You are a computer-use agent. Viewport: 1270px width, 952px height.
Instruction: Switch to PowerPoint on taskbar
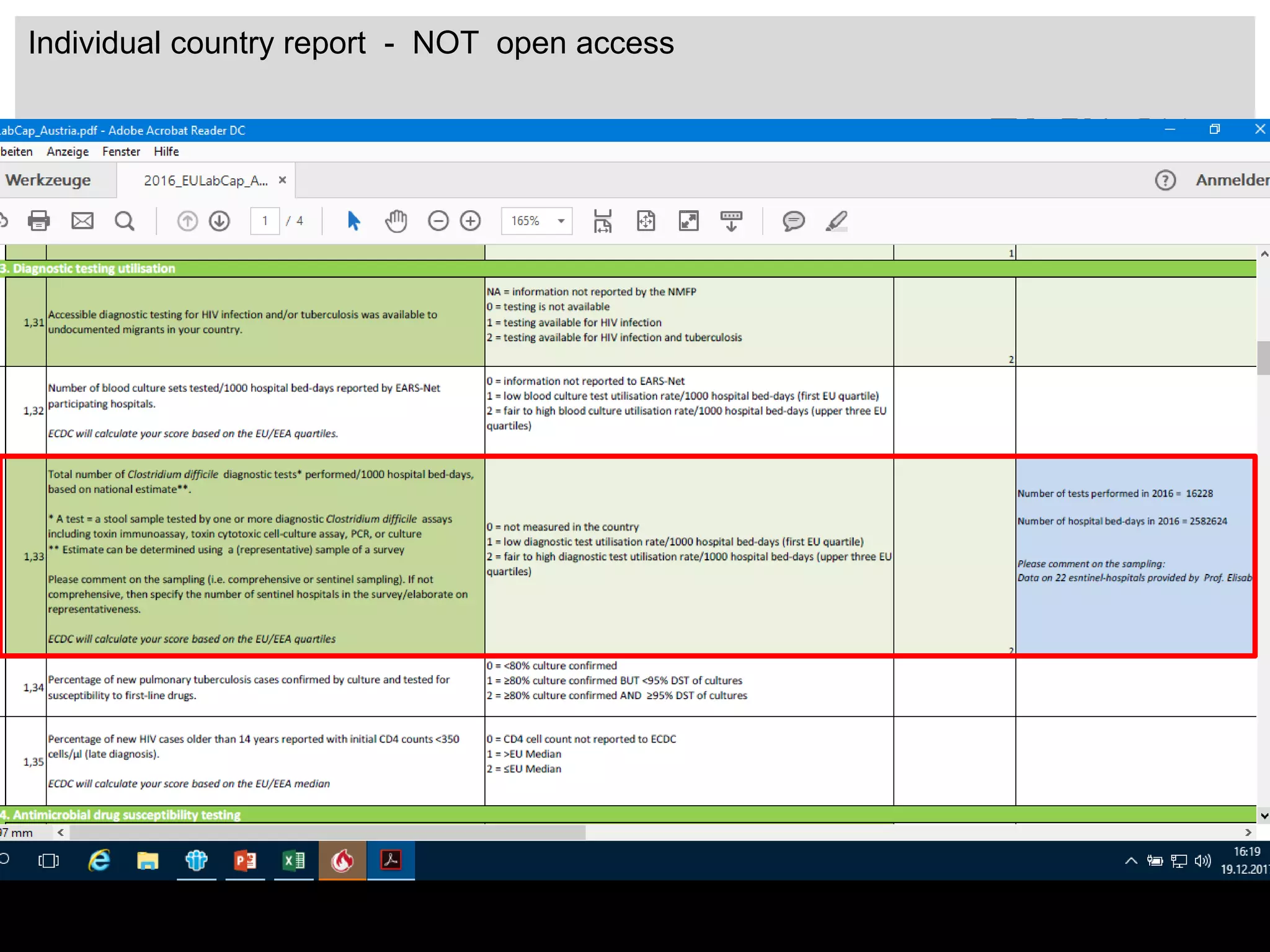(x=245, y=860)
